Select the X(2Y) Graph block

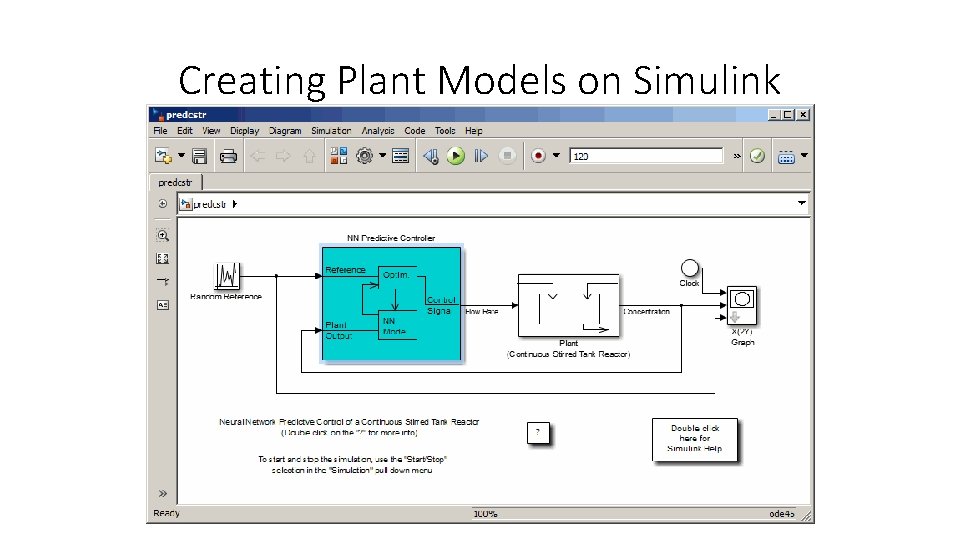coord(742,306)
